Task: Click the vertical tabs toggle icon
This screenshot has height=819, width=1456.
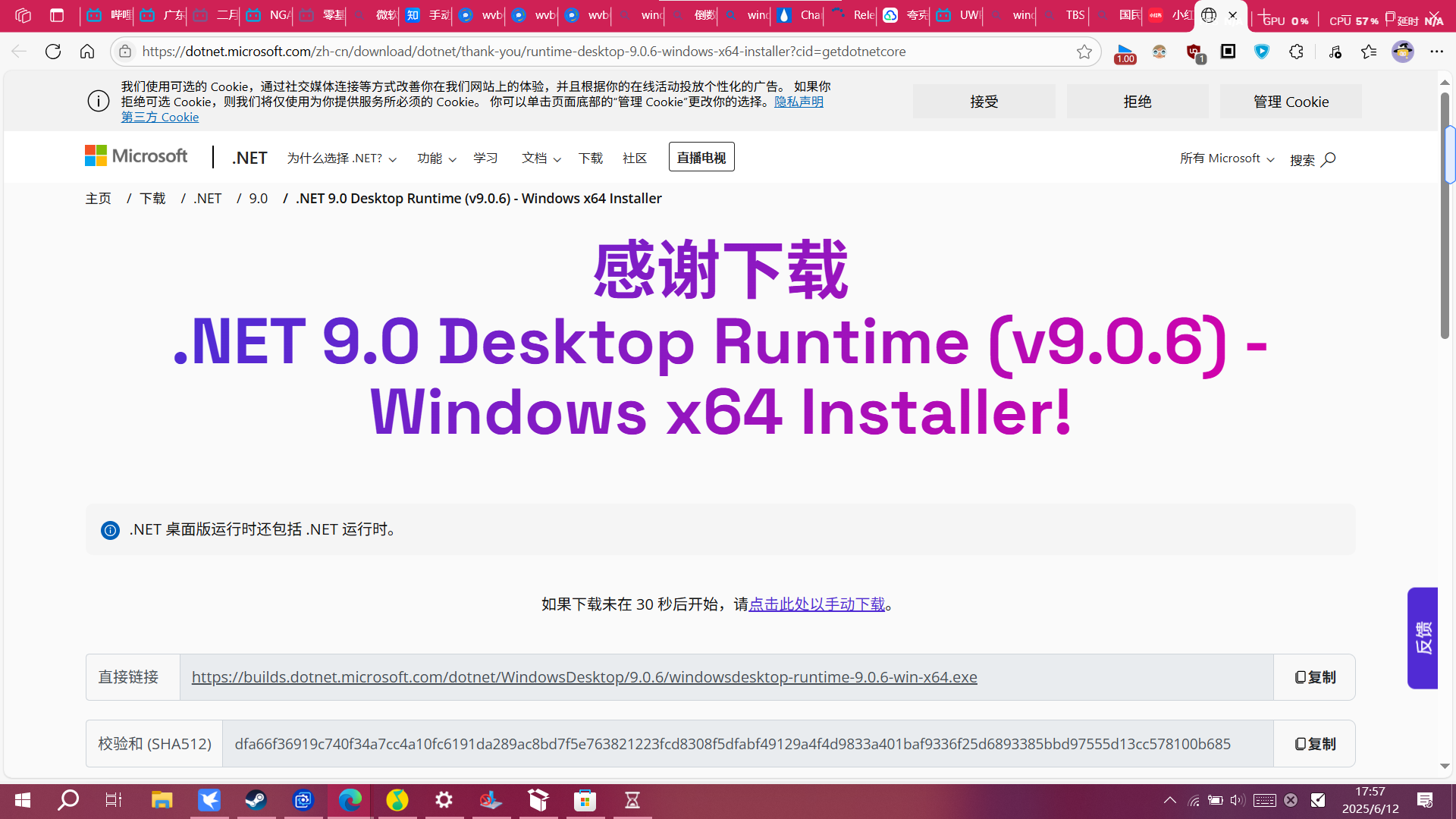Action: pyautogui.click(x=57, y=15)
